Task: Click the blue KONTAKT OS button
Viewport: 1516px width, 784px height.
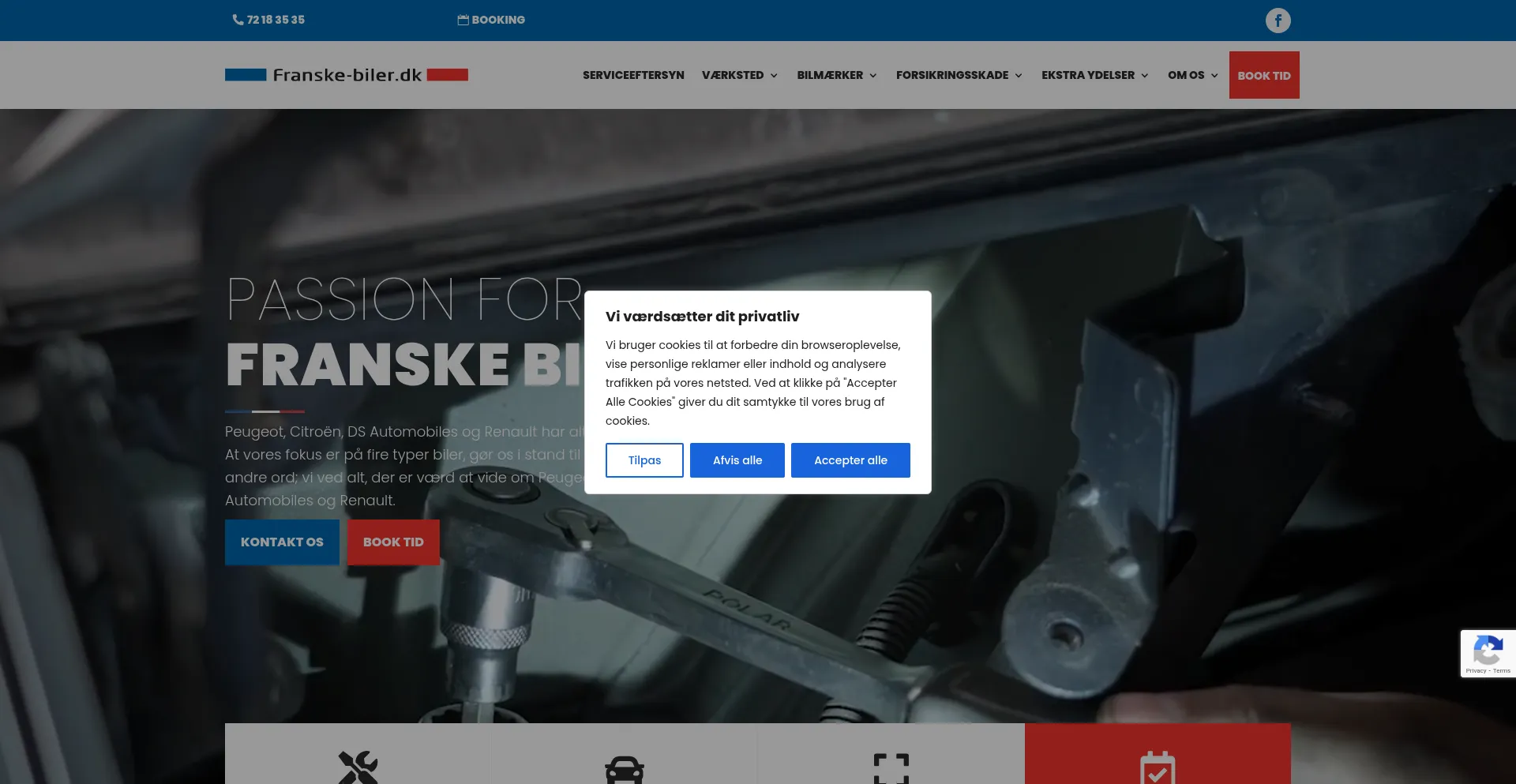Action: point(282,542)
